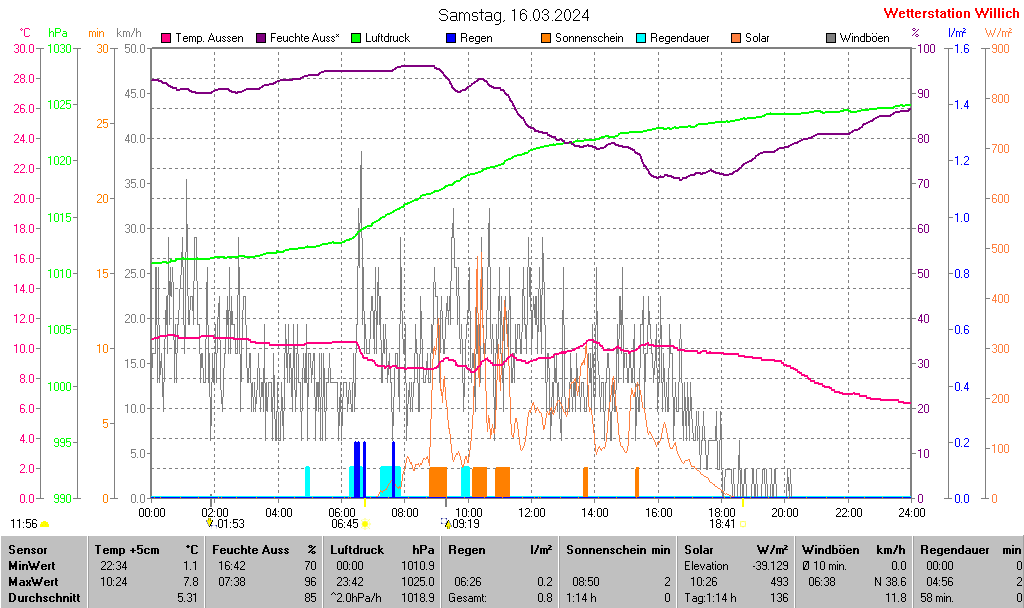Click the Regendauer legend label
Viewport: 1024px width, 608px height.
pos(680,38)
